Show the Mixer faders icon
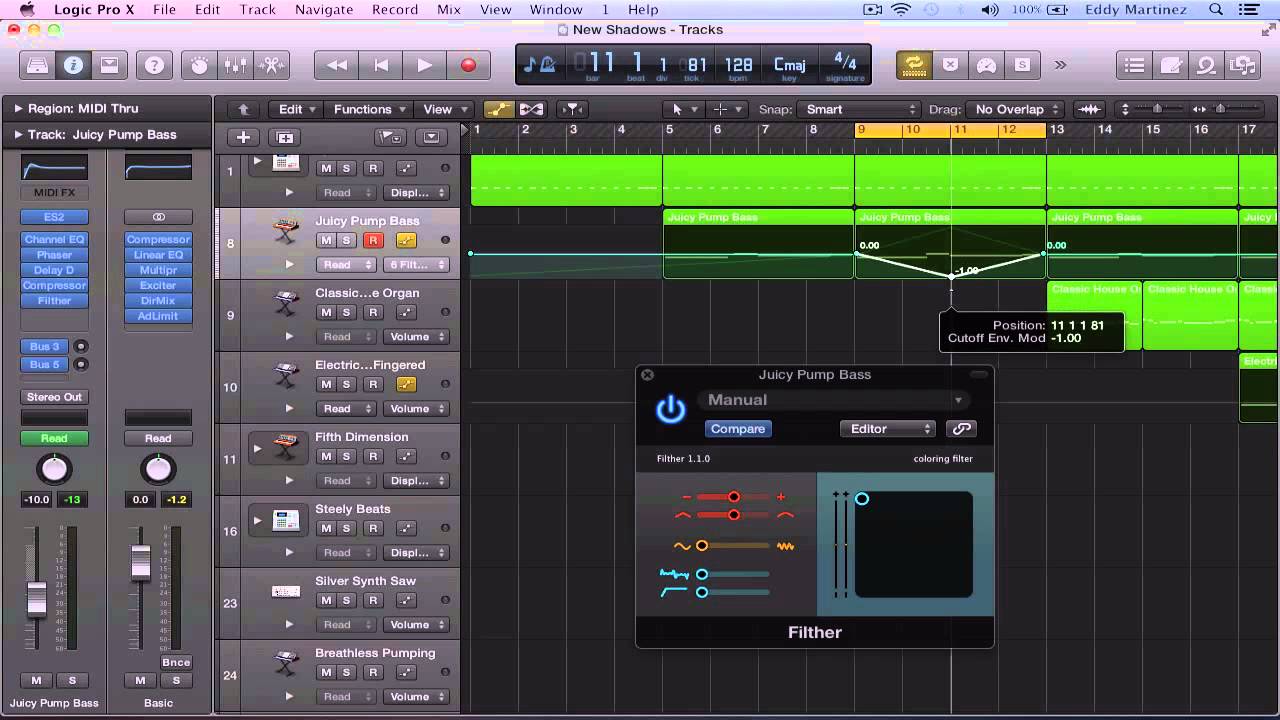The width and height of the screenshot is (1280, 720). click(x=236, y=65)
